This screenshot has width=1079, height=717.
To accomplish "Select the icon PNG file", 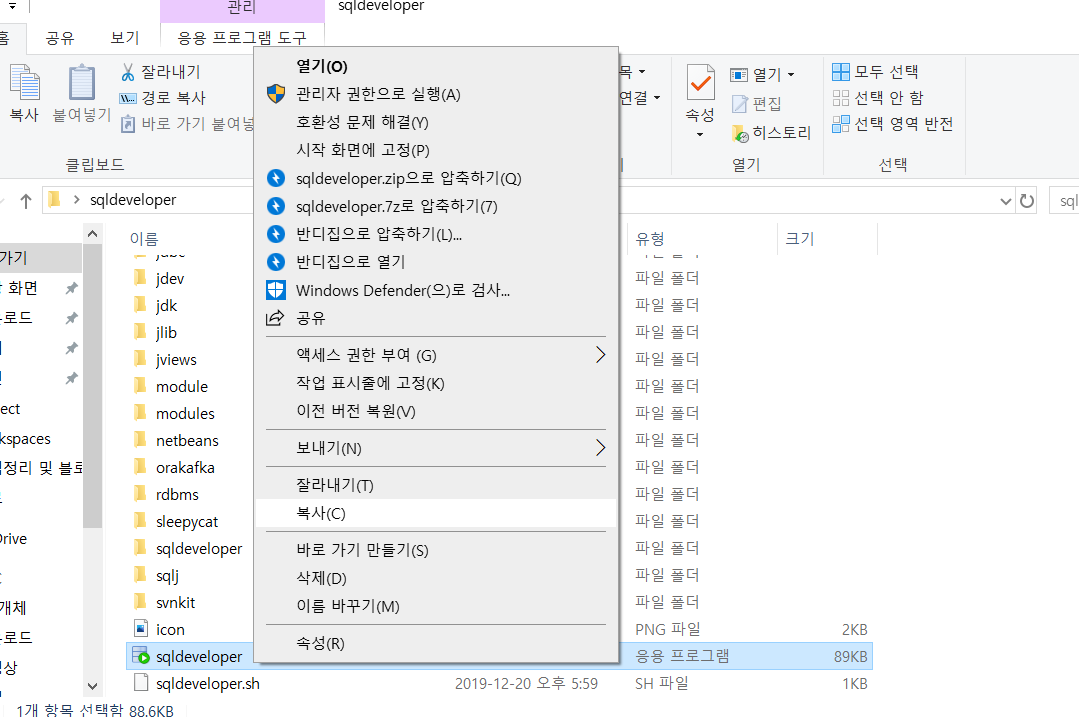I will tap(169, 630).
